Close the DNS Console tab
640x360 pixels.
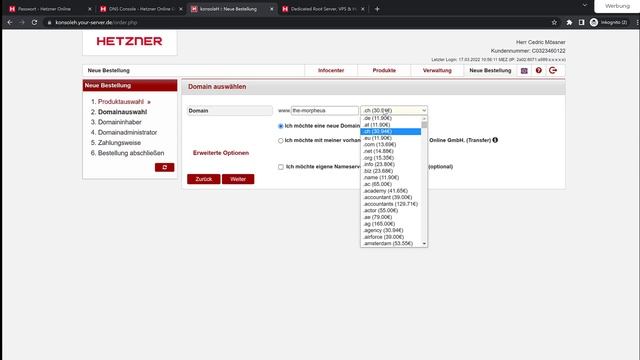tap(181, 9)
